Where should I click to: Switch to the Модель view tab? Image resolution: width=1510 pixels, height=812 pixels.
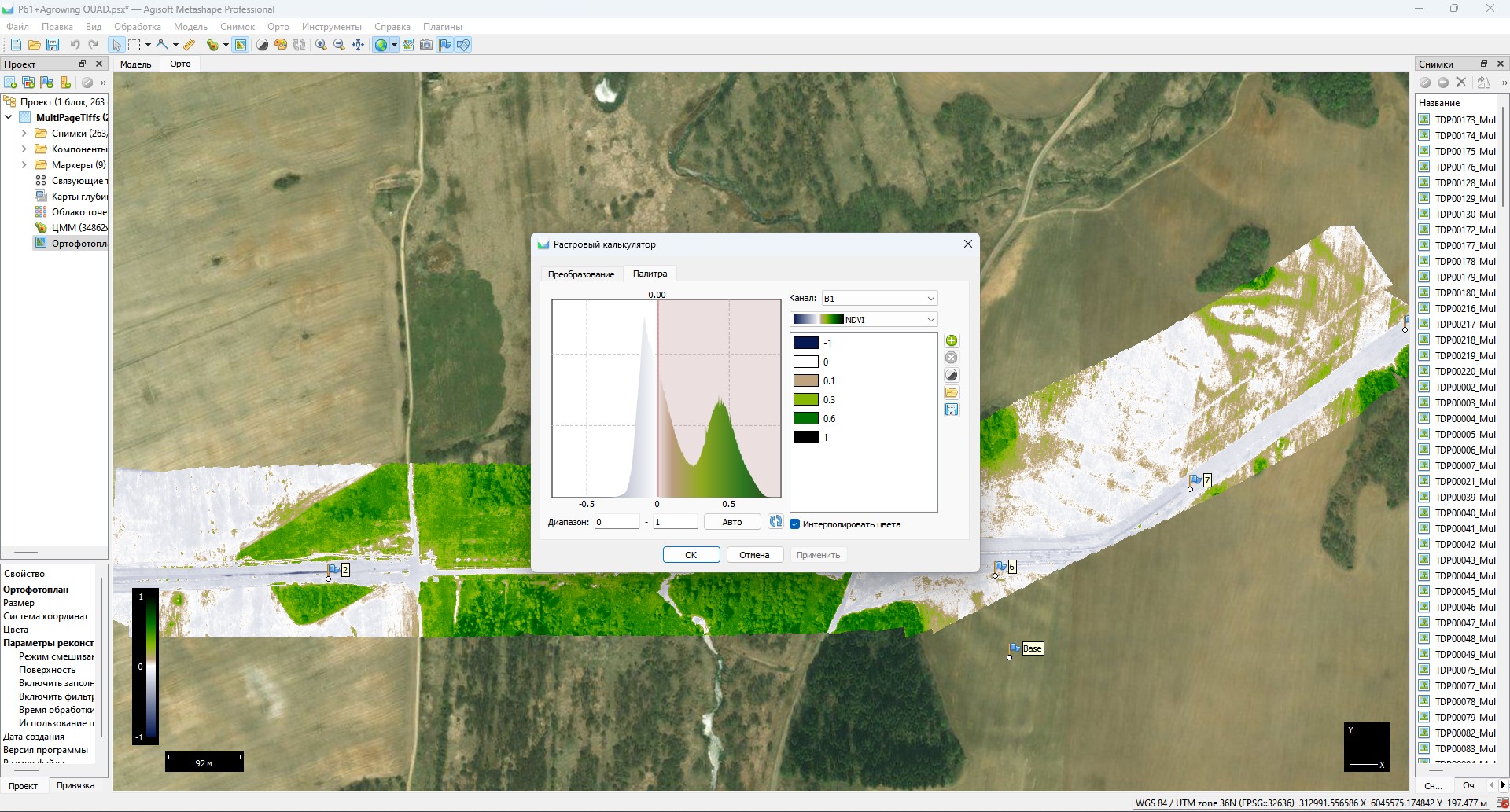tap(135, 64)
